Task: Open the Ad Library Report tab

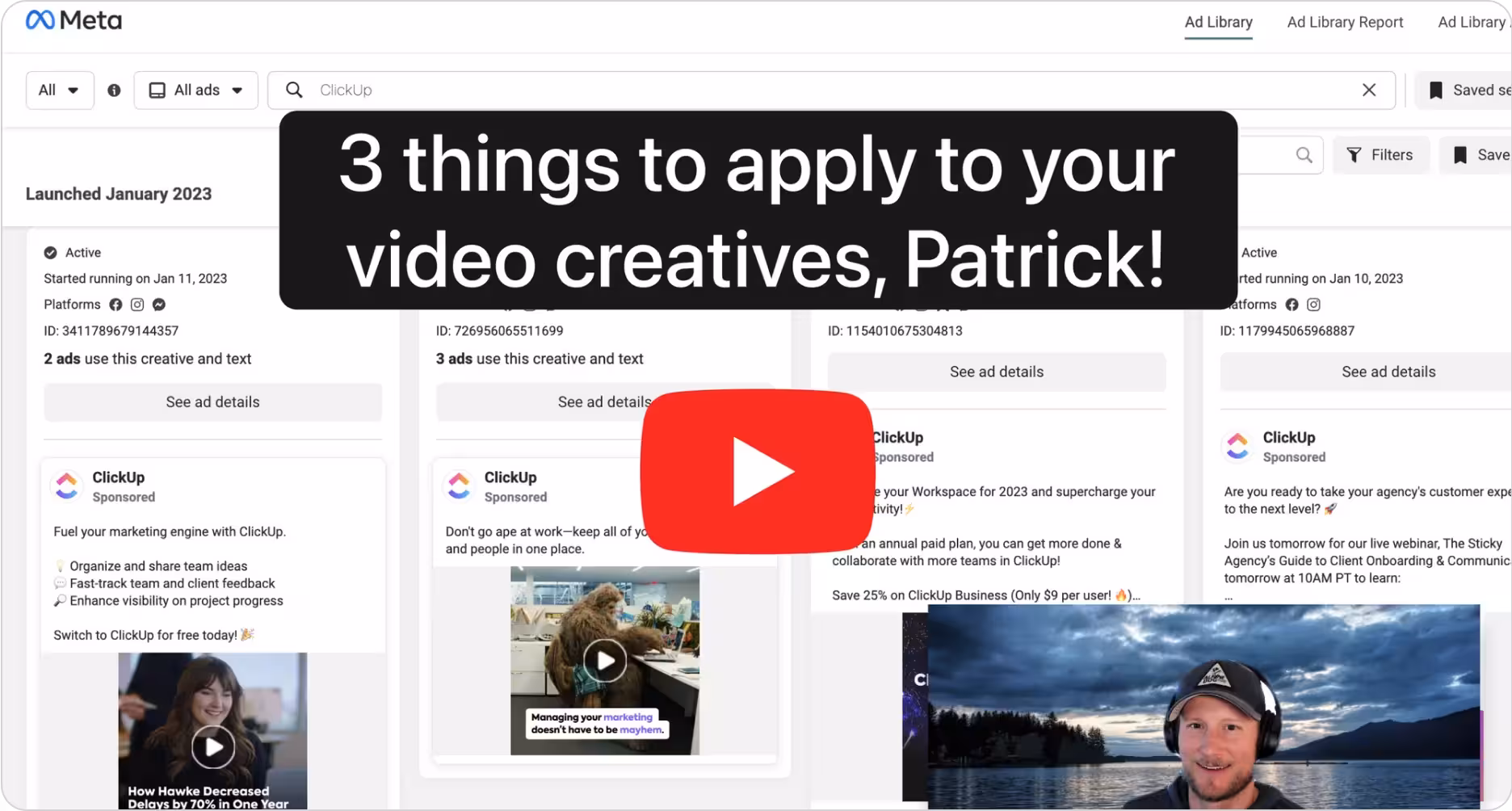Action: tap(1345, 23)
